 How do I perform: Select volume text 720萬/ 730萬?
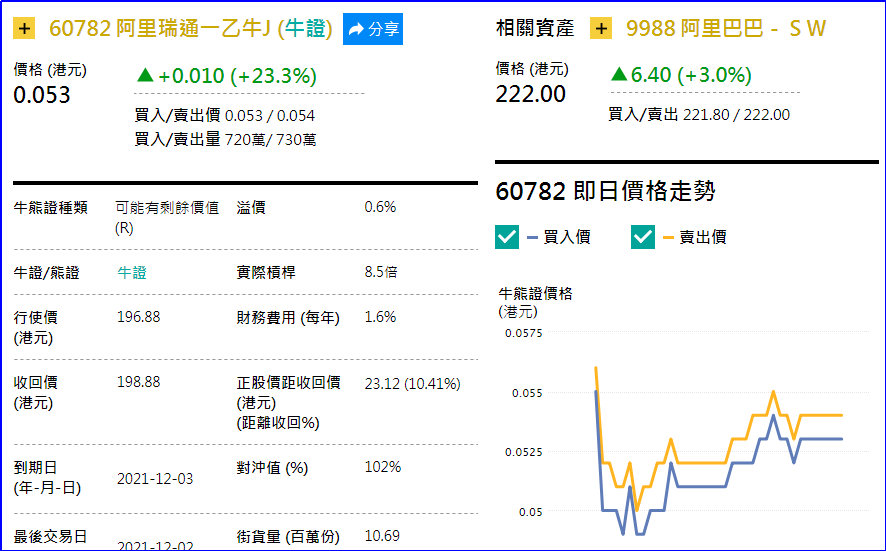tap(270, 140)
